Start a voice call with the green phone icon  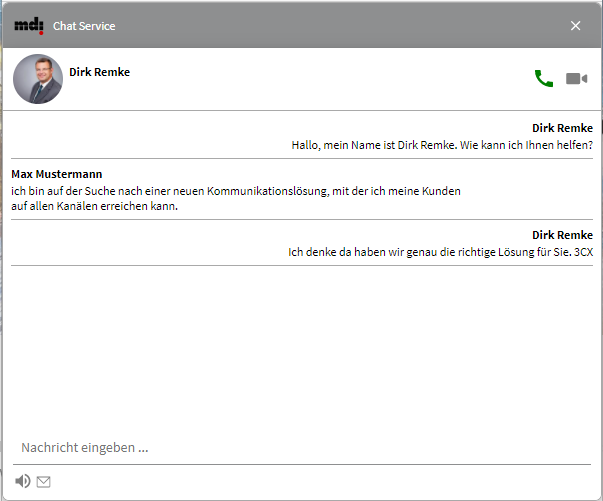pos(544,78)
